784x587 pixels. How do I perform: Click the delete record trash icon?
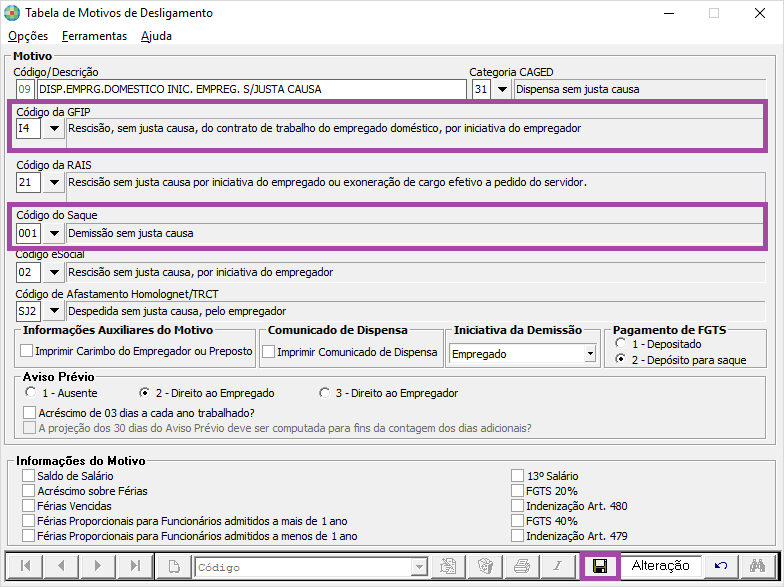(x=485, y=566)
